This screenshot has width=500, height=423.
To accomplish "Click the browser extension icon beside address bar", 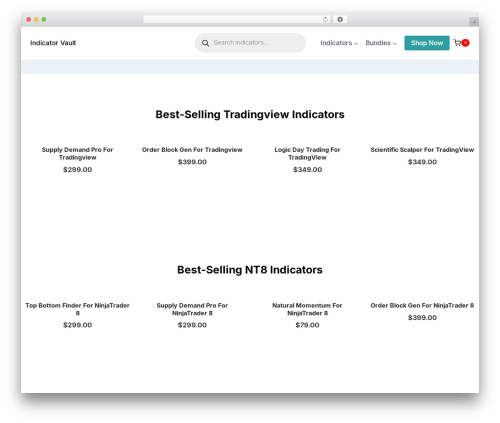I will pos(340,20).
